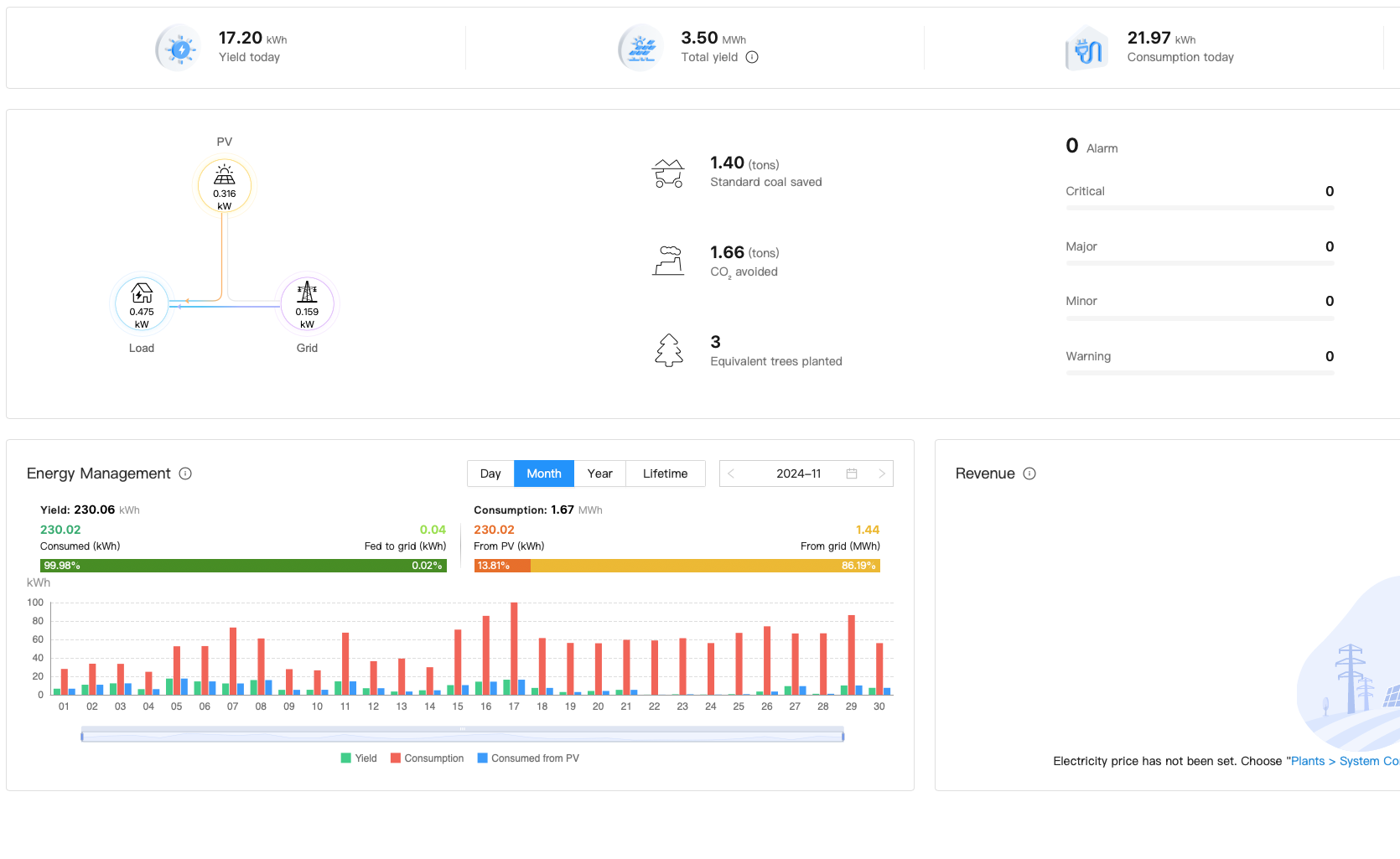The width and height of the screenshot is (1400, 859).
Task: Toggle the Yield legend series
Action: [x=359, y=758]
